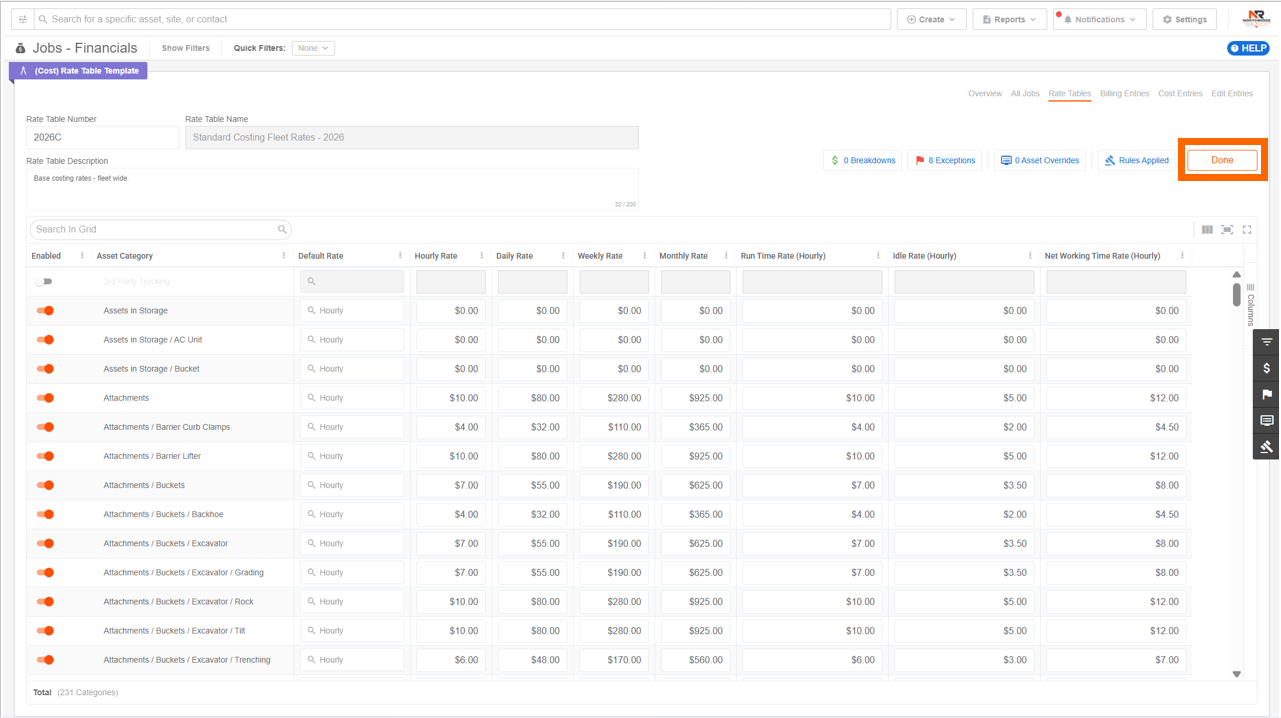This screenshot has width=1281, height=718.
Task: Open Default Rate selector for Excavator / Rock
Action: (352, 602)
